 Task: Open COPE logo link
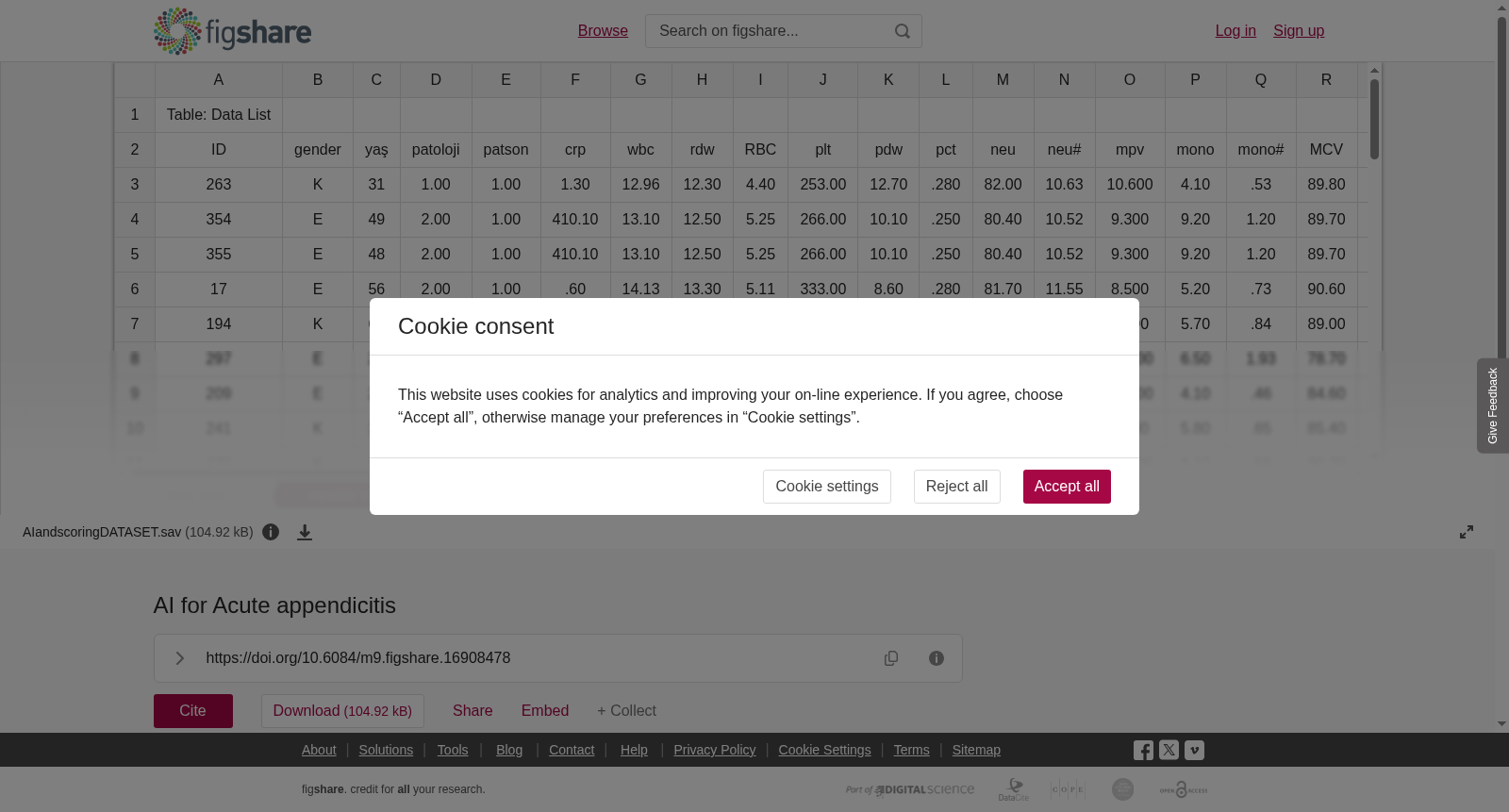pos(1068,789)
